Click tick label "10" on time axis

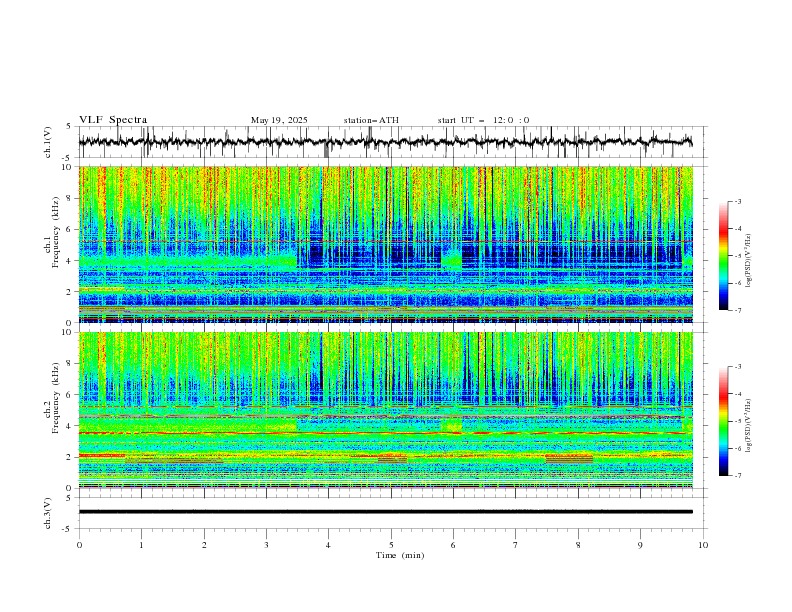click(703, 545)
